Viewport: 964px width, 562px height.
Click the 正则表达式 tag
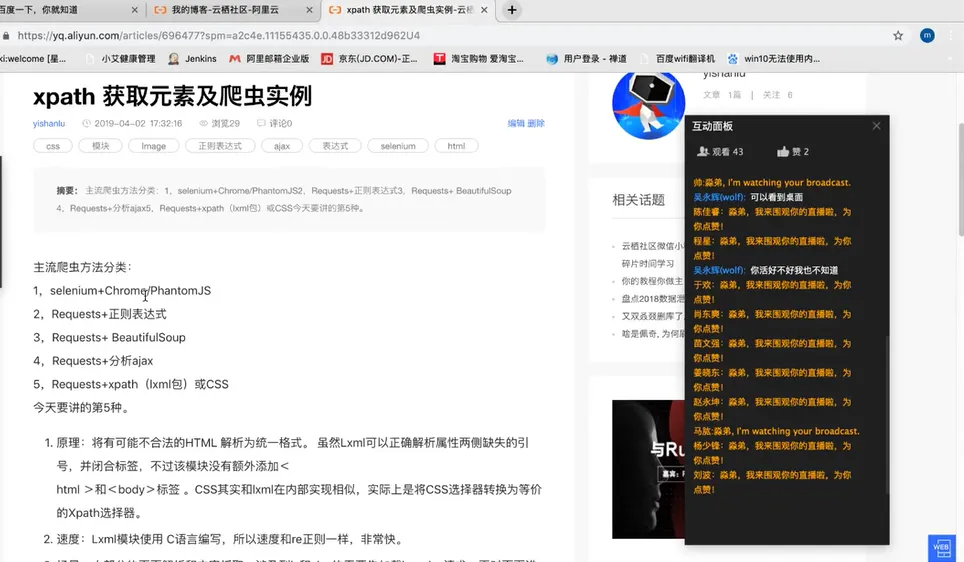(x=220, y=146)
